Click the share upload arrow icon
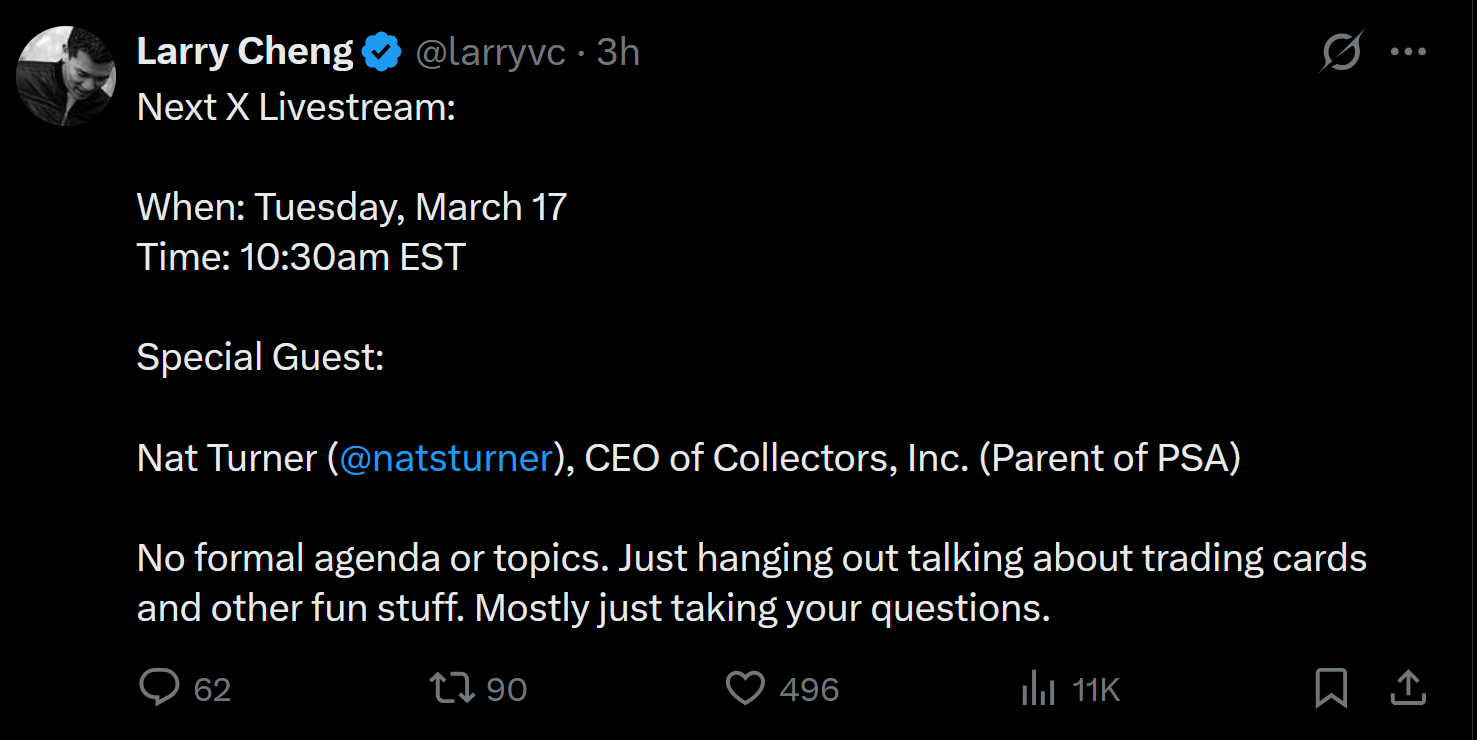 click(x=1407, y=687)
